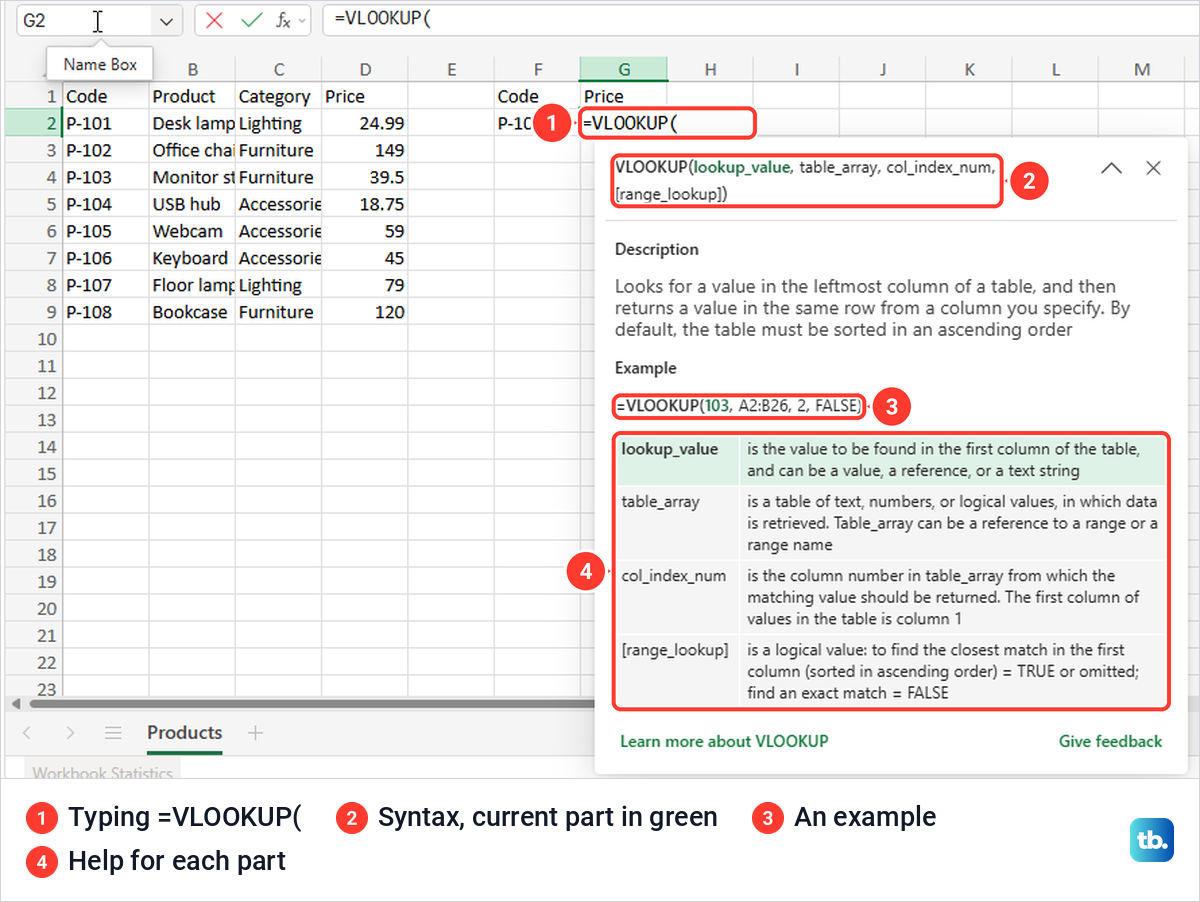Screen dimensions: 1200x902
Task: Click cell with price 120
Action: 365,312
